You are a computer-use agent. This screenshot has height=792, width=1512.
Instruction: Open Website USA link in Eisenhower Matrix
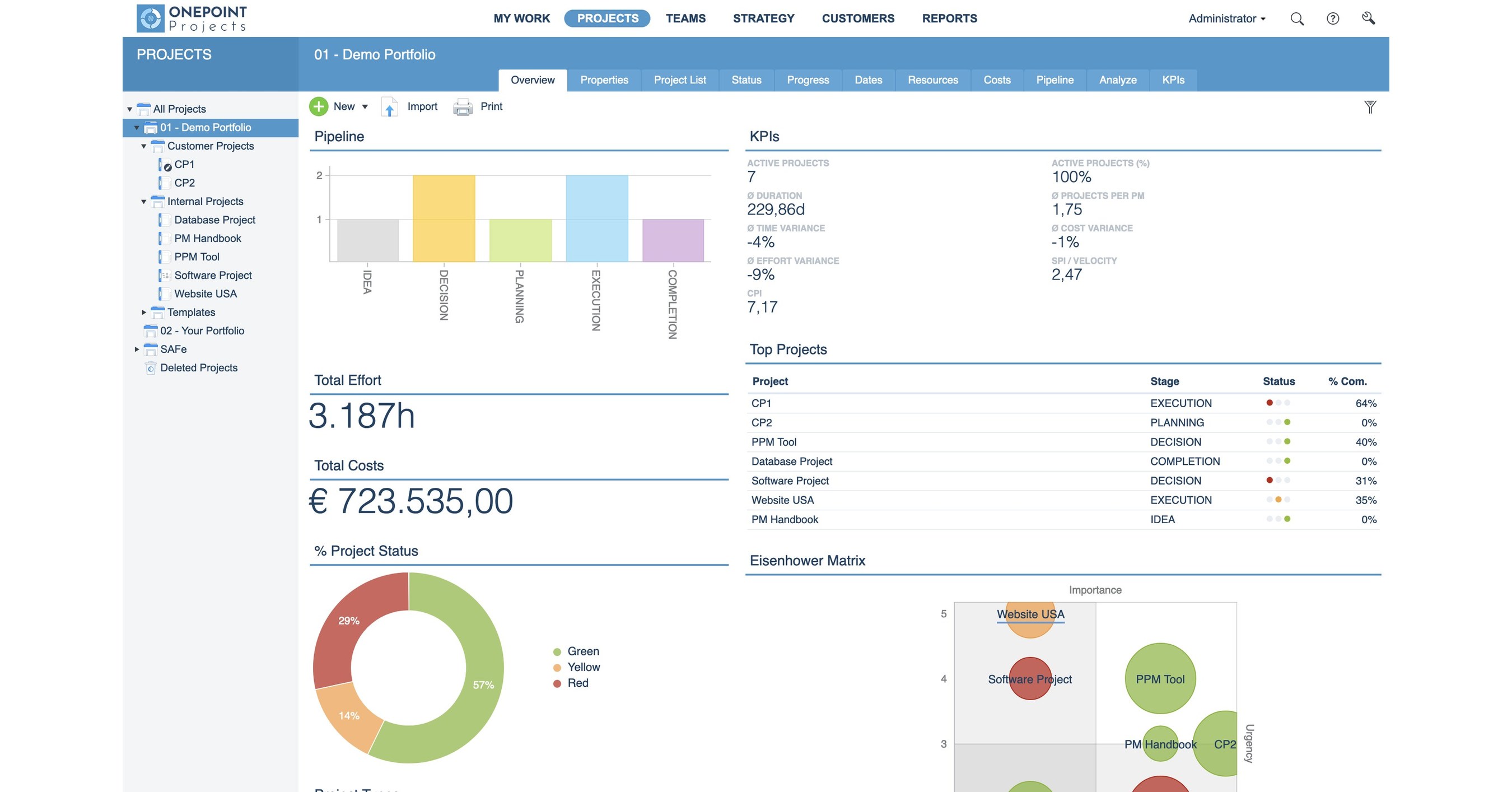pos(1030,614)
